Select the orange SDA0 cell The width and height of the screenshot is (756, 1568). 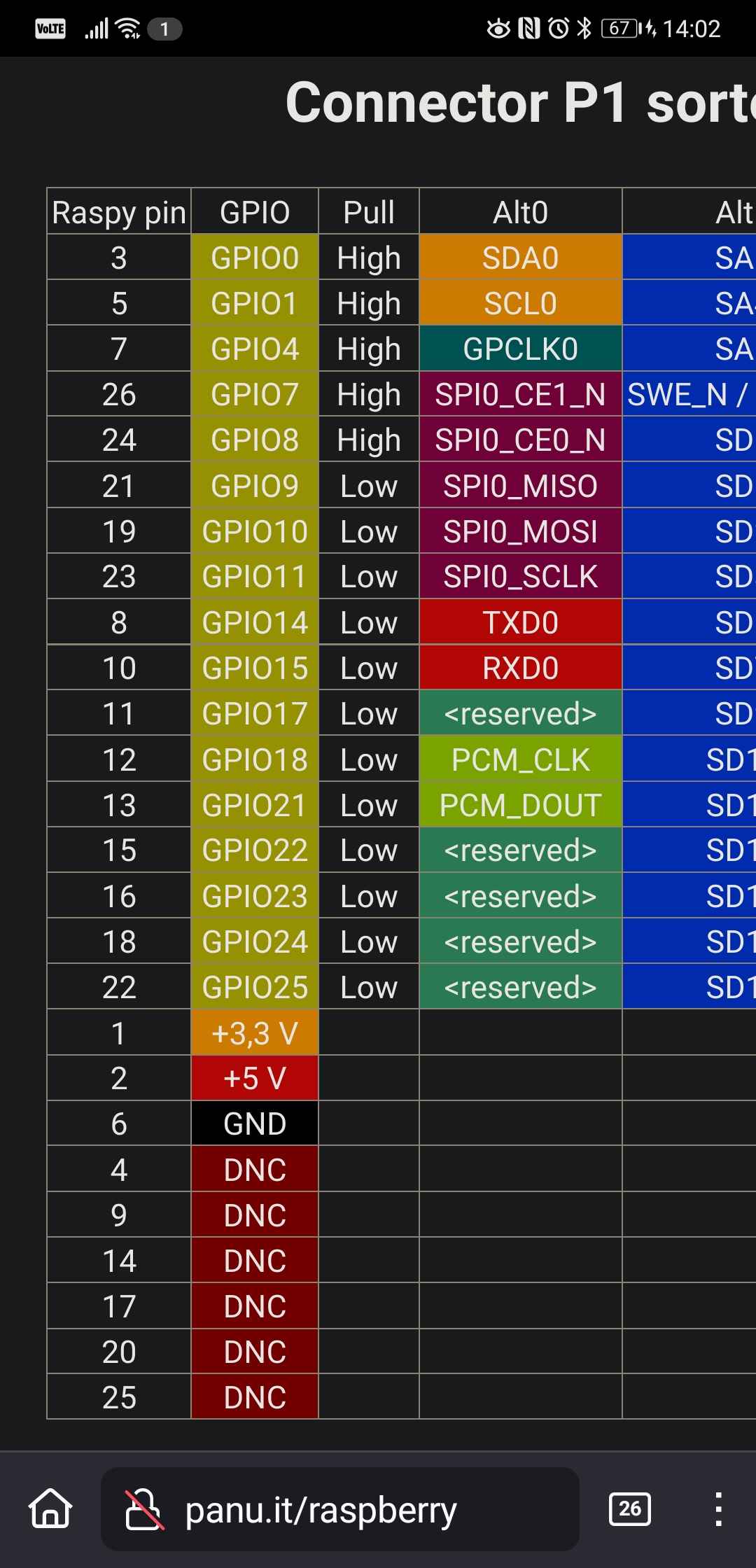click(520, 258)
